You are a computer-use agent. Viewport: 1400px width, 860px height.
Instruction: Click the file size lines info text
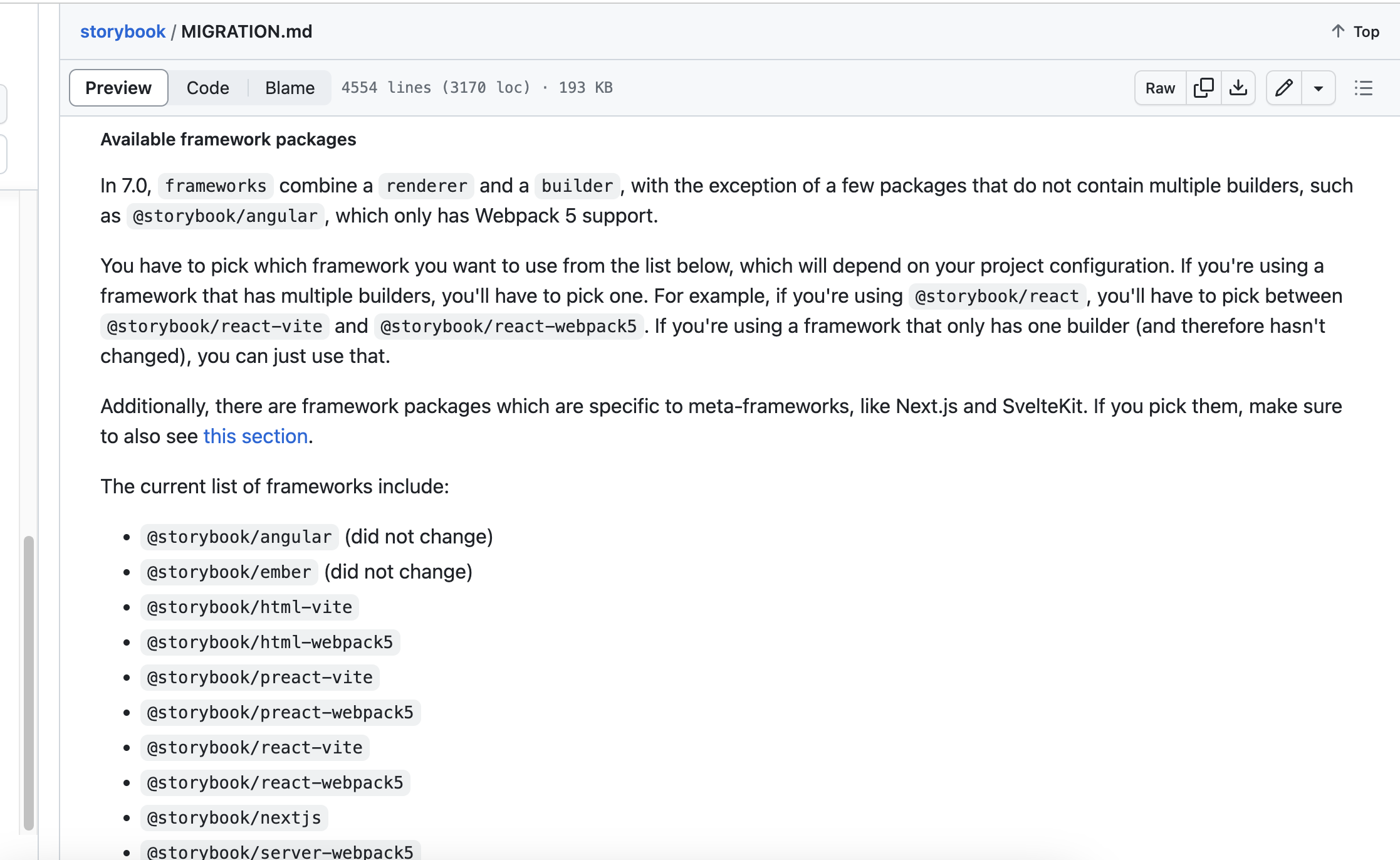click(x=477, y=88)
